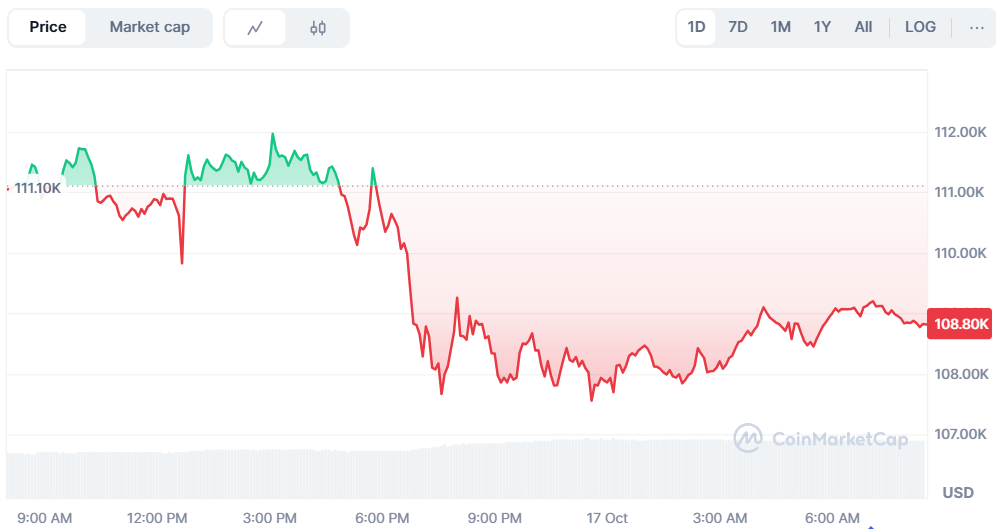Viewport: 996px width, 529px height.
Task: Select the 1M time range
Action: click(781, 27)
